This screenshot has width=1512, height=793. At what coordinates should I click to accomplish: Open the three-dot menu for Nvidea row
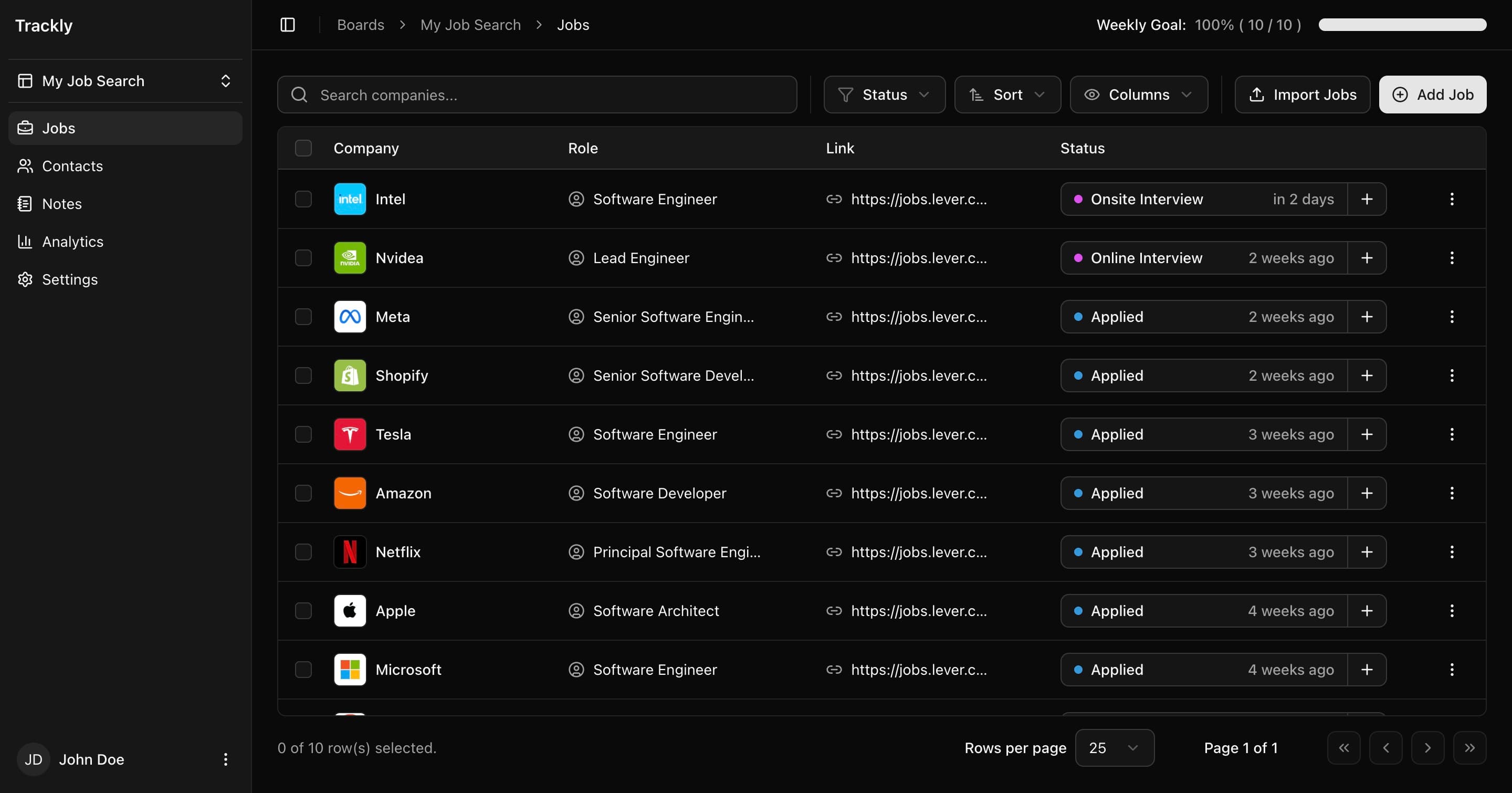point(1452,258)
